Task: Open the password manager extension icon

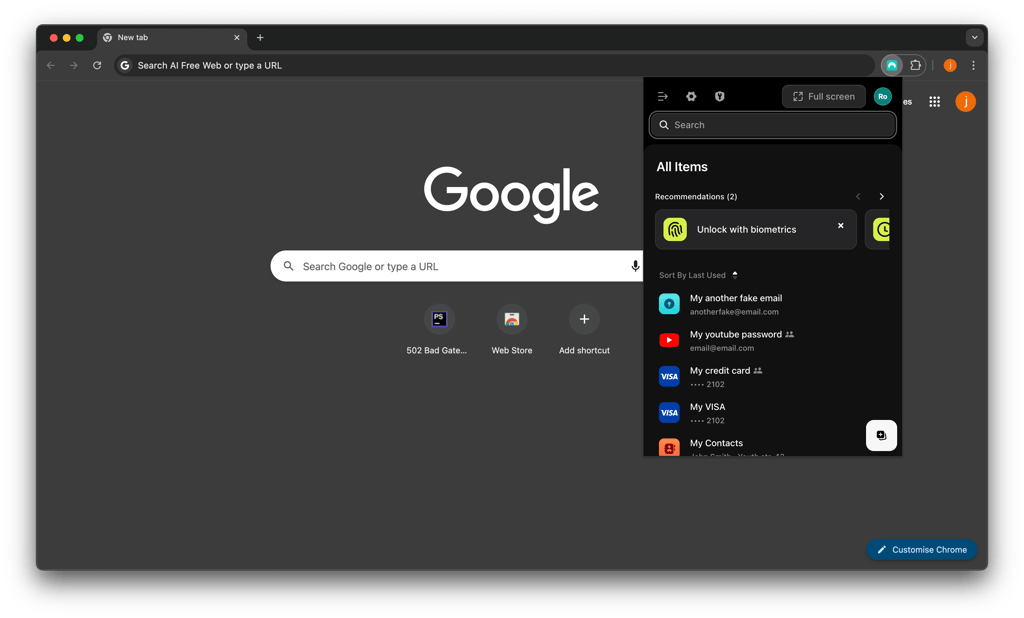Action: point(891,65)
